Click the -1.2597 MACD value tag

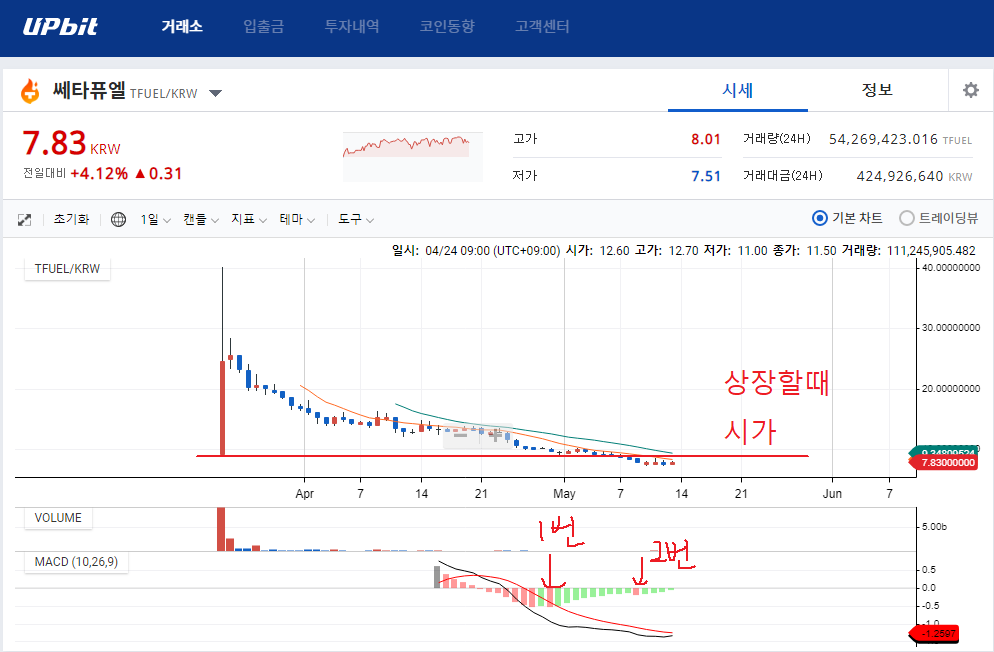tap(934, 633)
